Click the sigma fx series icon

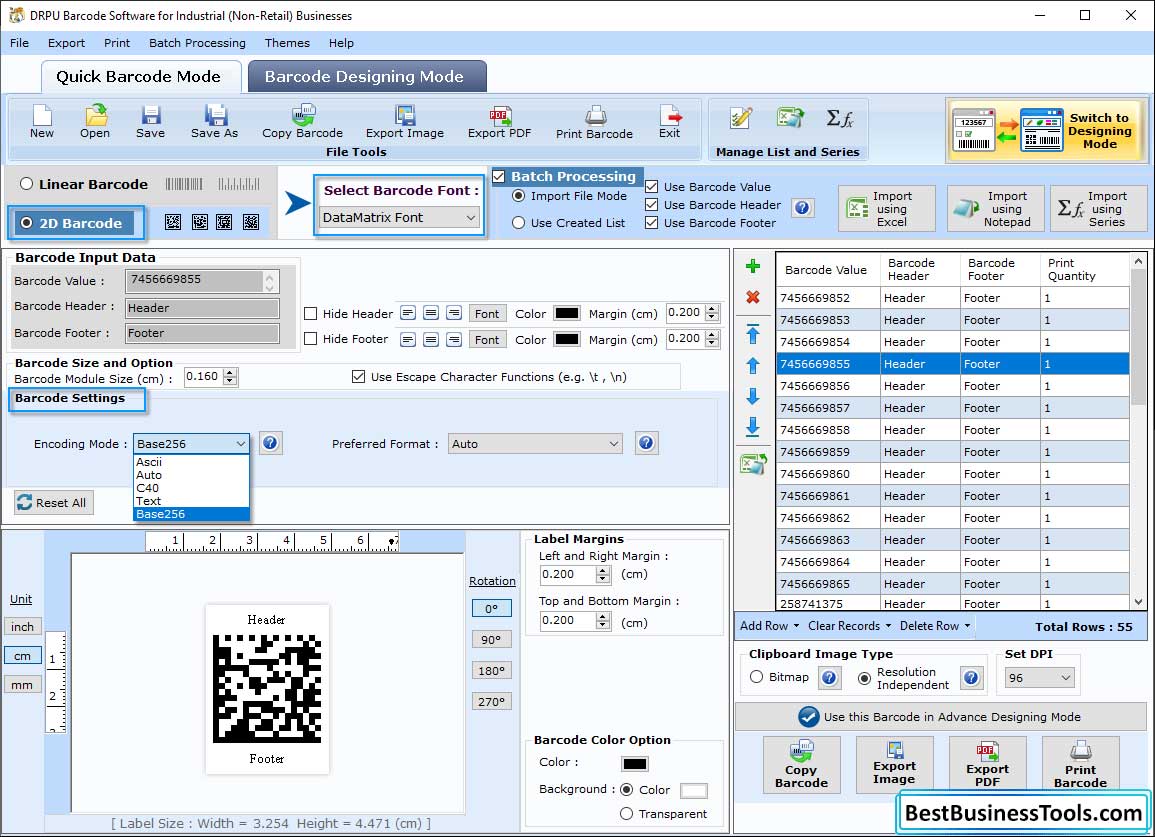840,118
